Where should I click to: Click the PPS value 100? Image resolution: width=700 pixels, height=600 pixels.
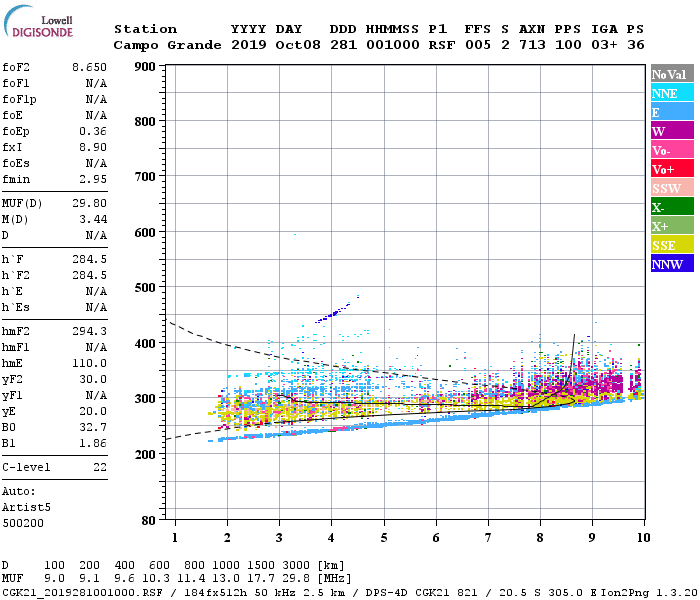[568, 45]
